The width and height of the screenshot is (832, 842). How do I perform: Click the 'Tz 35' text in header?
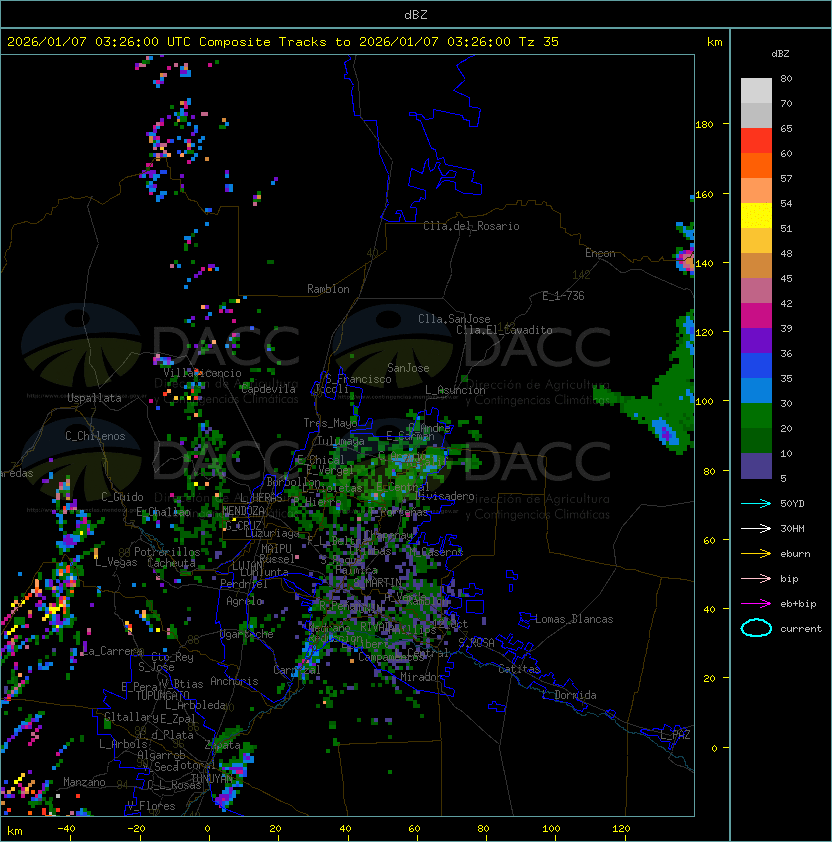coord(539,42)
